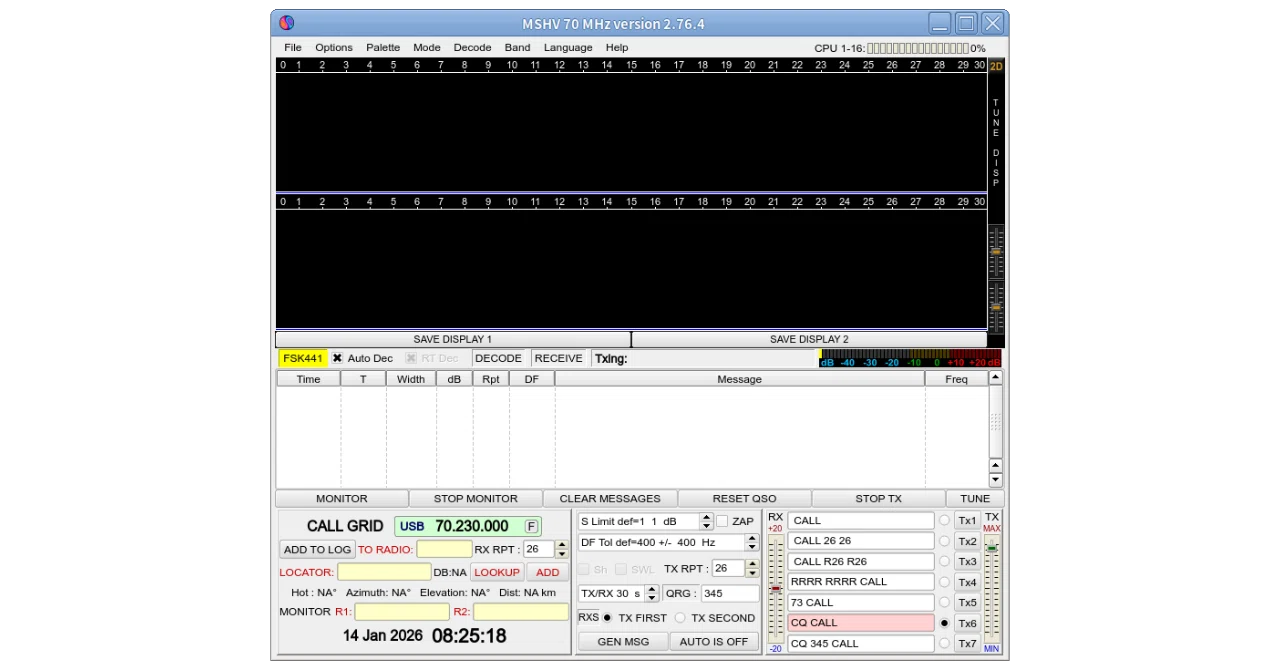1280x670 pixels.
Task: Open the Options menu
Action: tap(334, 47)
